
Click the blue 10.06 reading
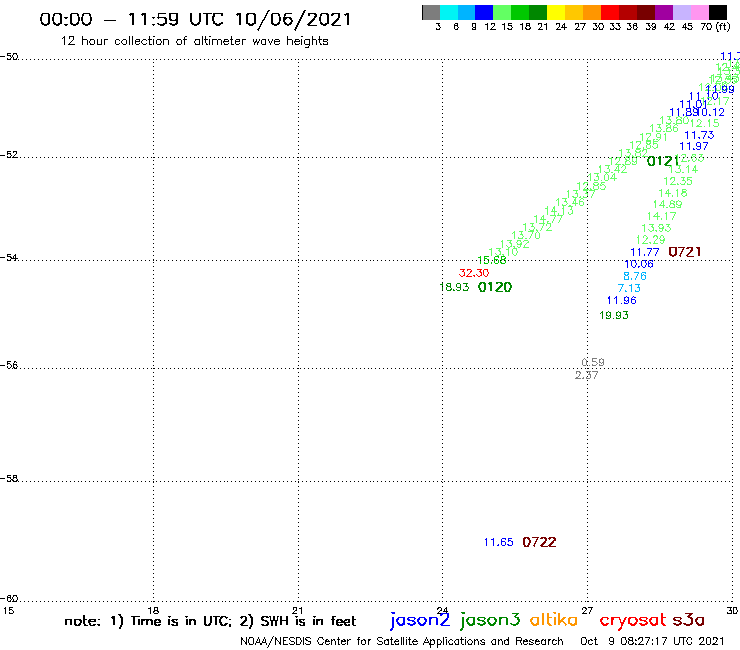tap(639, 264)
